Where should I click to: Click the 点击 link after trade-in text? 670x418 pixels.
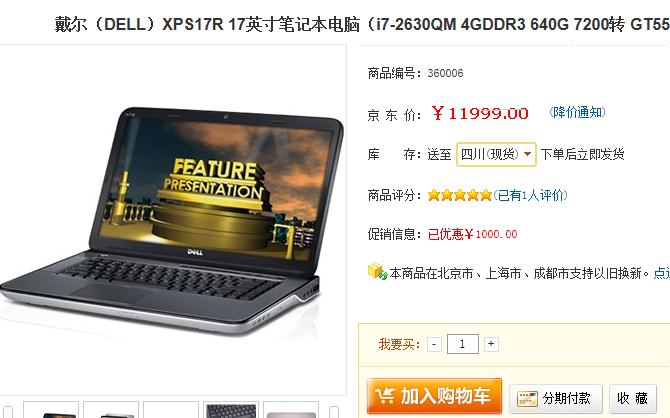click(662, 273)
